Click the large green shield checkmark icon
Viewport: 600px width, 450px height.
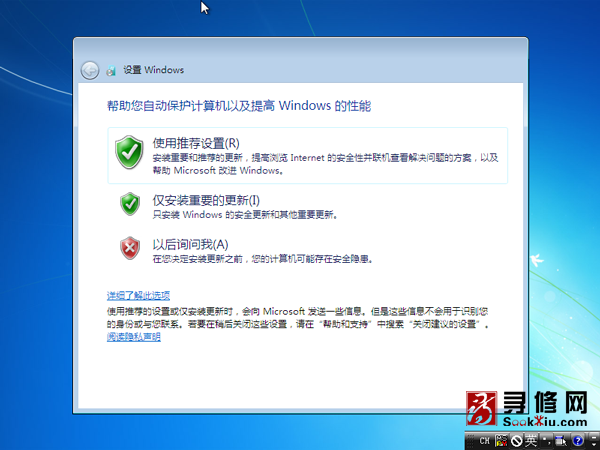coord(129,152)
